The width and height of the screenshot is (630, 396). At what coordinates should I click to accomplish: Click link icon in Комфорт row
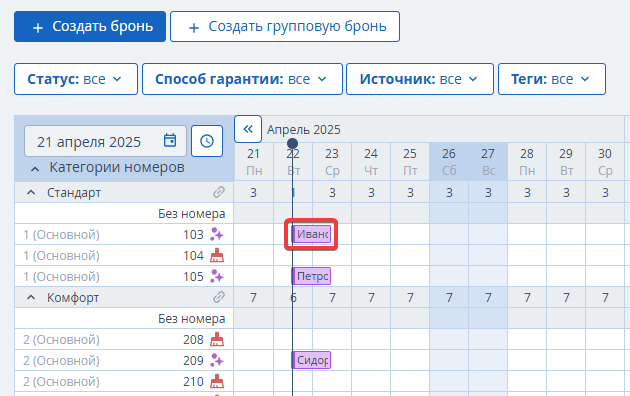219,297
